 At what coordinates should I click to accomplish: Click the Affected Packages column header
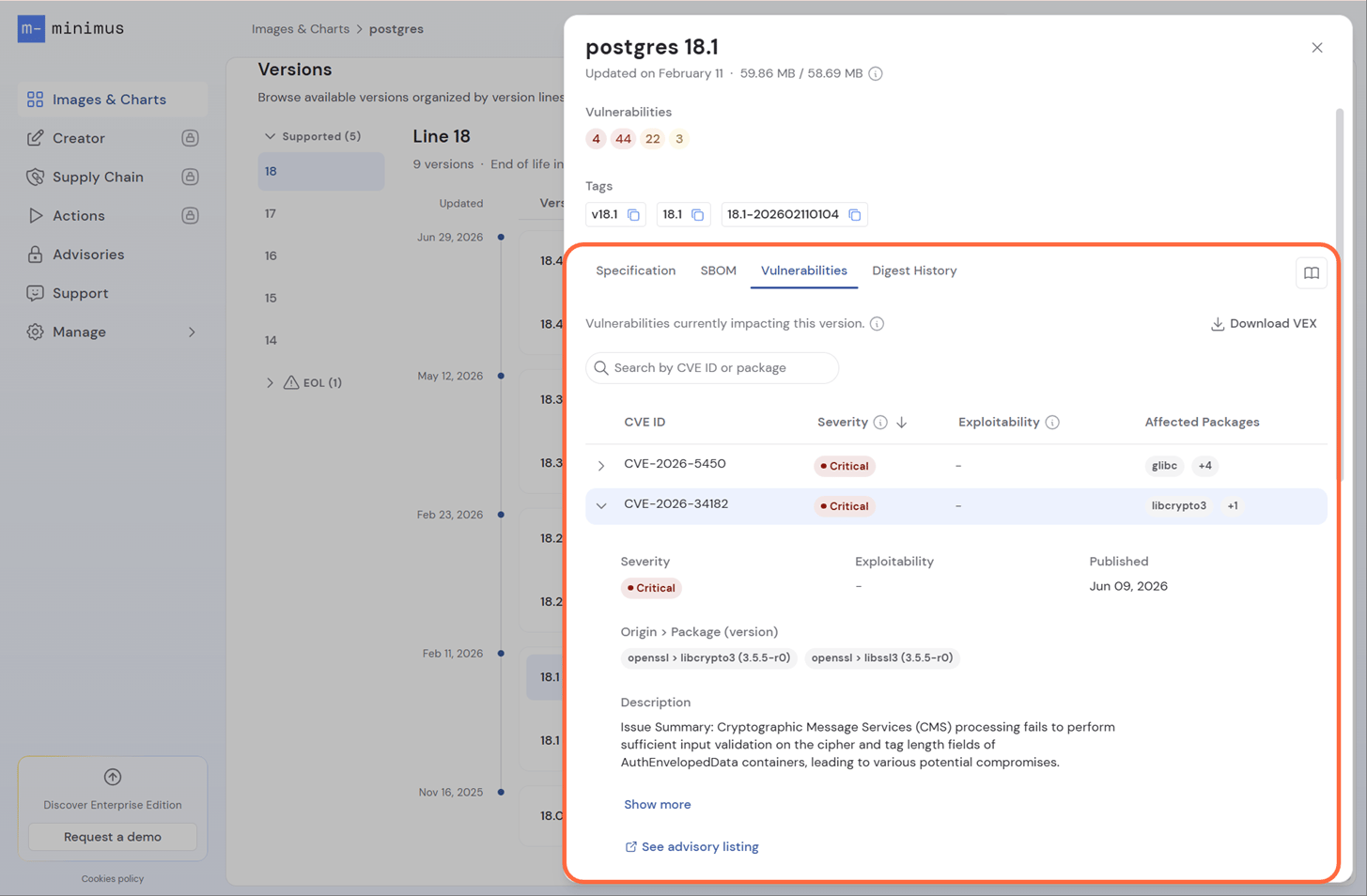[1203, 423]
